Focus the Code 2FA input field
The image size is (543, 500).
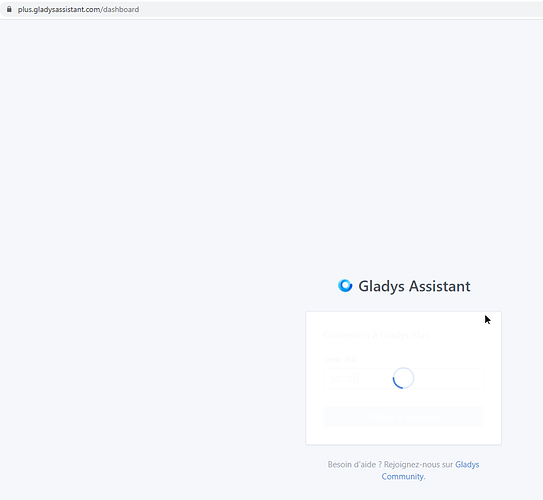(403, 378)
